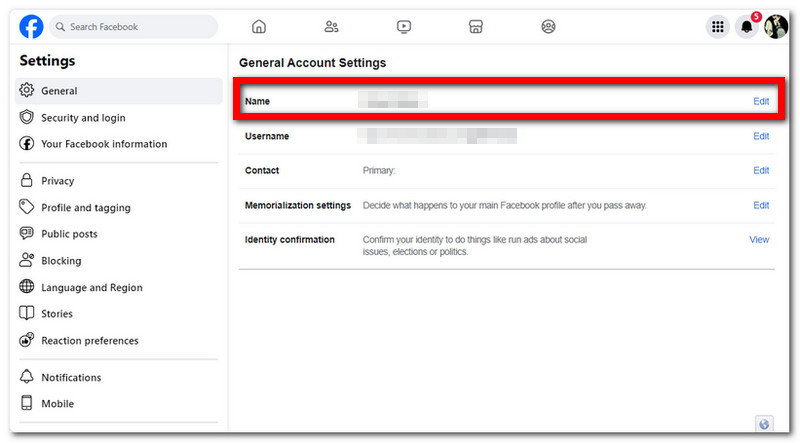Focus the Search Facebook field
This screenshot has width=800, height=443.
coord(134,27)
